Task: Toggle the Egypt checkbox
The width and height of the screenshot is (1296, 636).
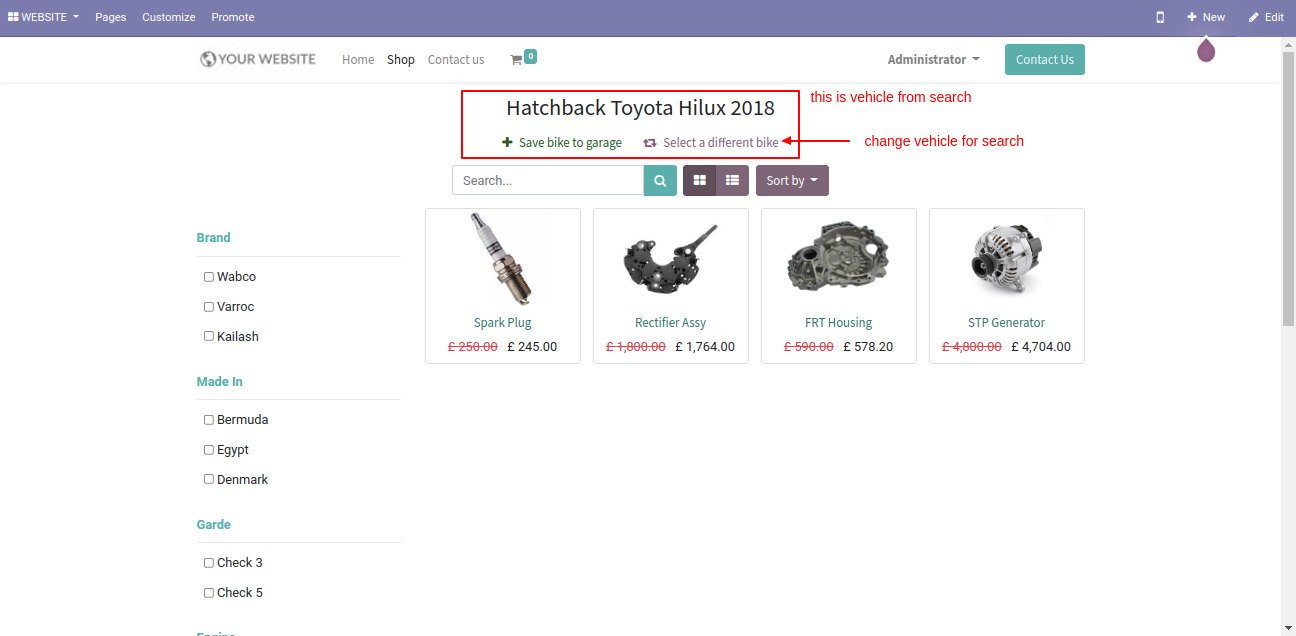Action: 209,450
